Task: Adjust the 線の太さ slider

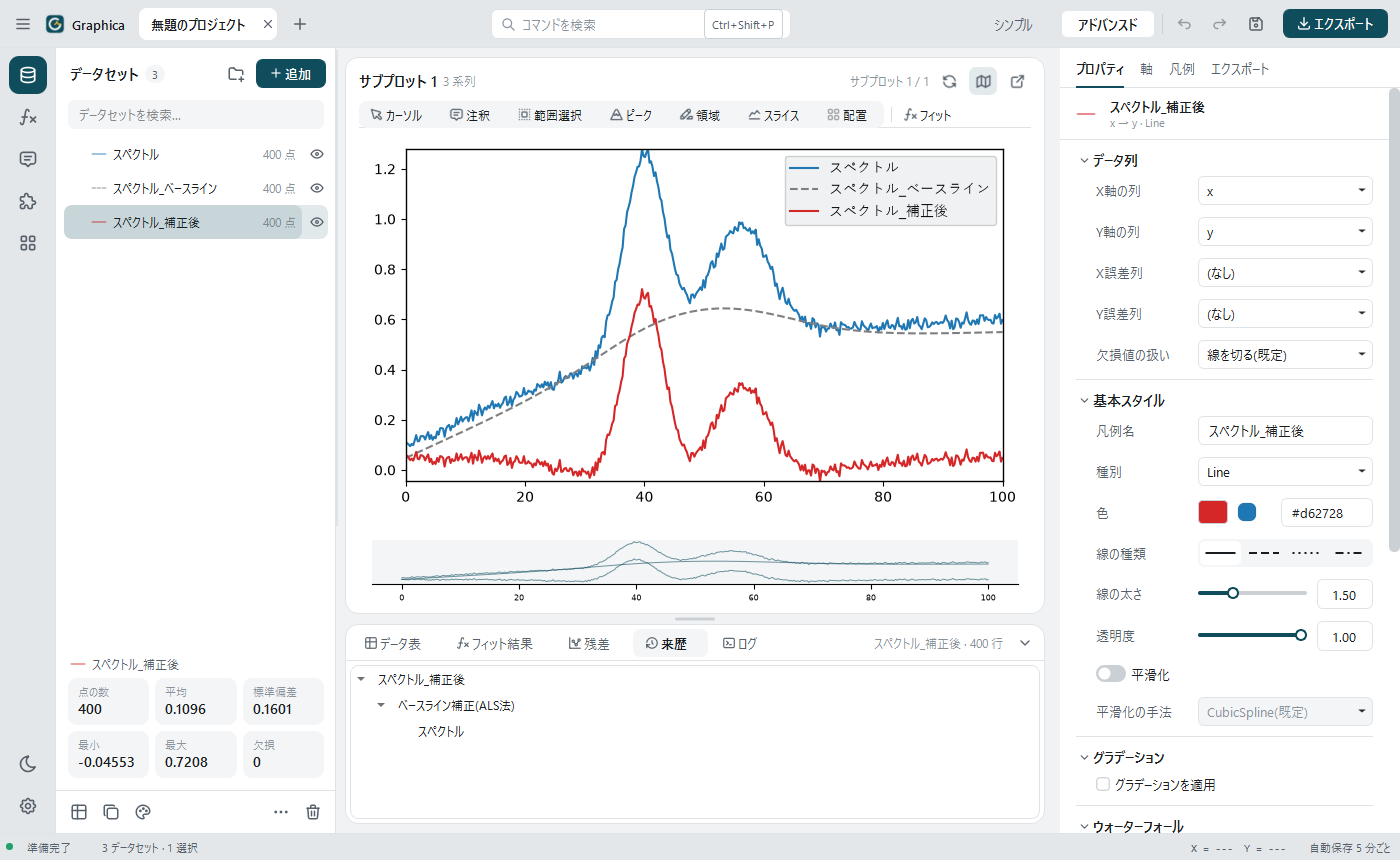Action: (1252, 593)
